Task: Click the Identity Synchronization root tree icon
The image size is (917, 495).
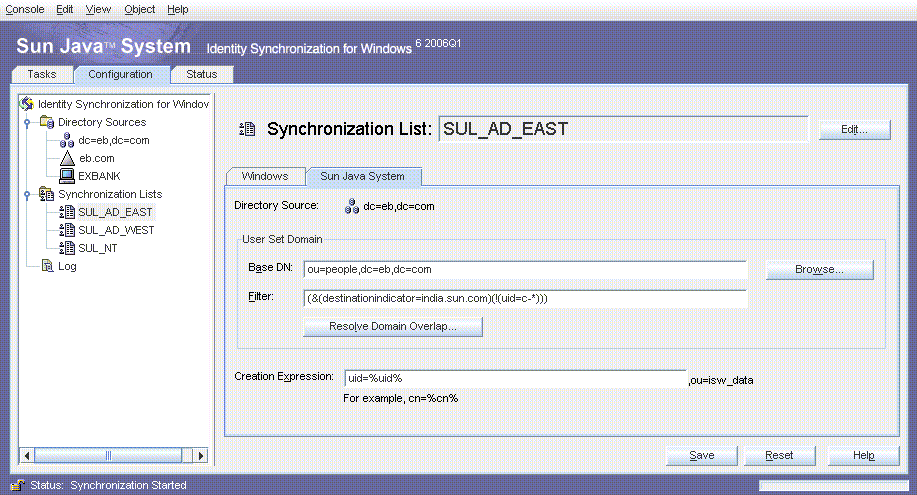Action: [27, 104]
